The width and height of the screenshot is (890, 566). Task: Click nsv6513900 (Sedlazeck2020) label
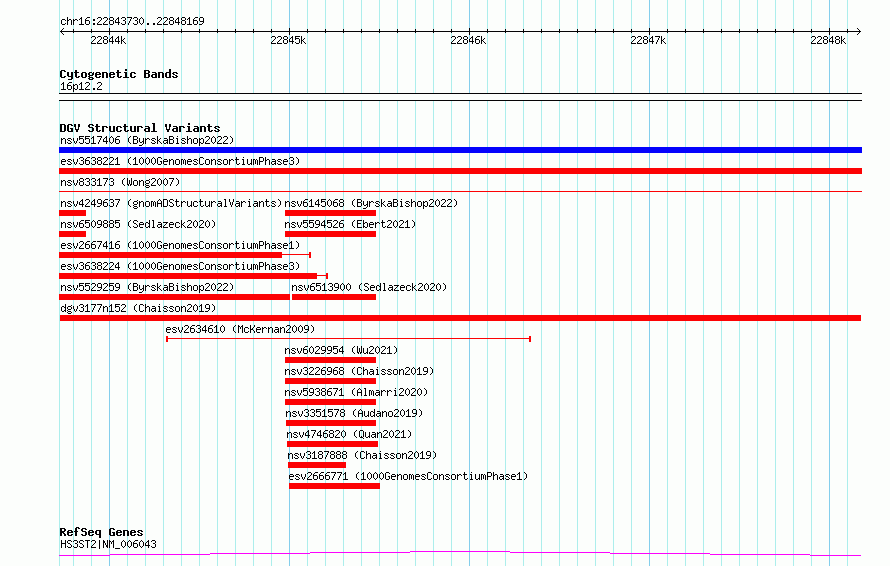(369, 287)
